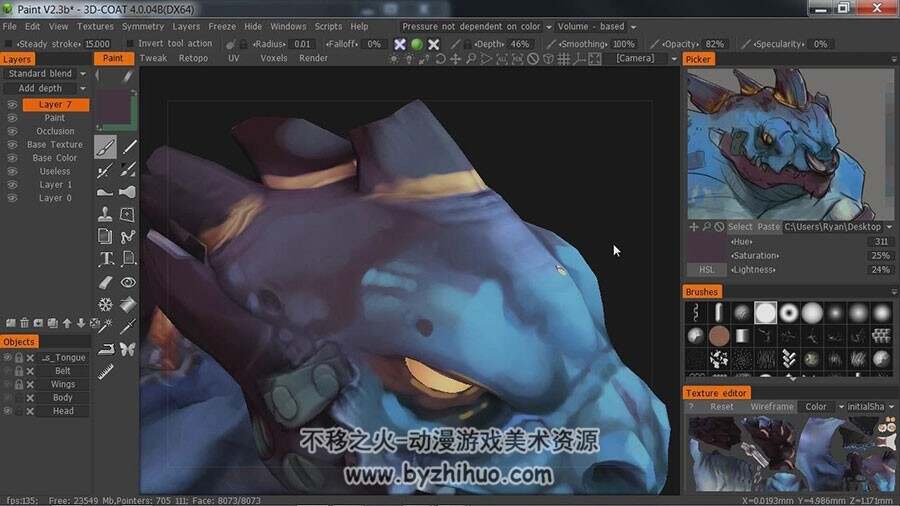Click the picker panel magnifier icon
The height and width of the screenshot is (506, 900).
[707, 227]
